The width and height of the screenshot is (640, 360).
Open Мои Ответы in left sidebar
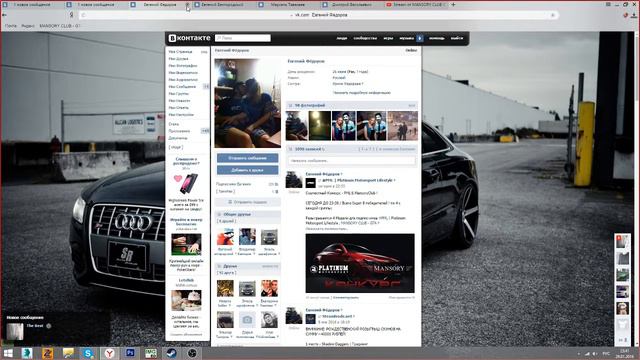[x=179, y=107]
